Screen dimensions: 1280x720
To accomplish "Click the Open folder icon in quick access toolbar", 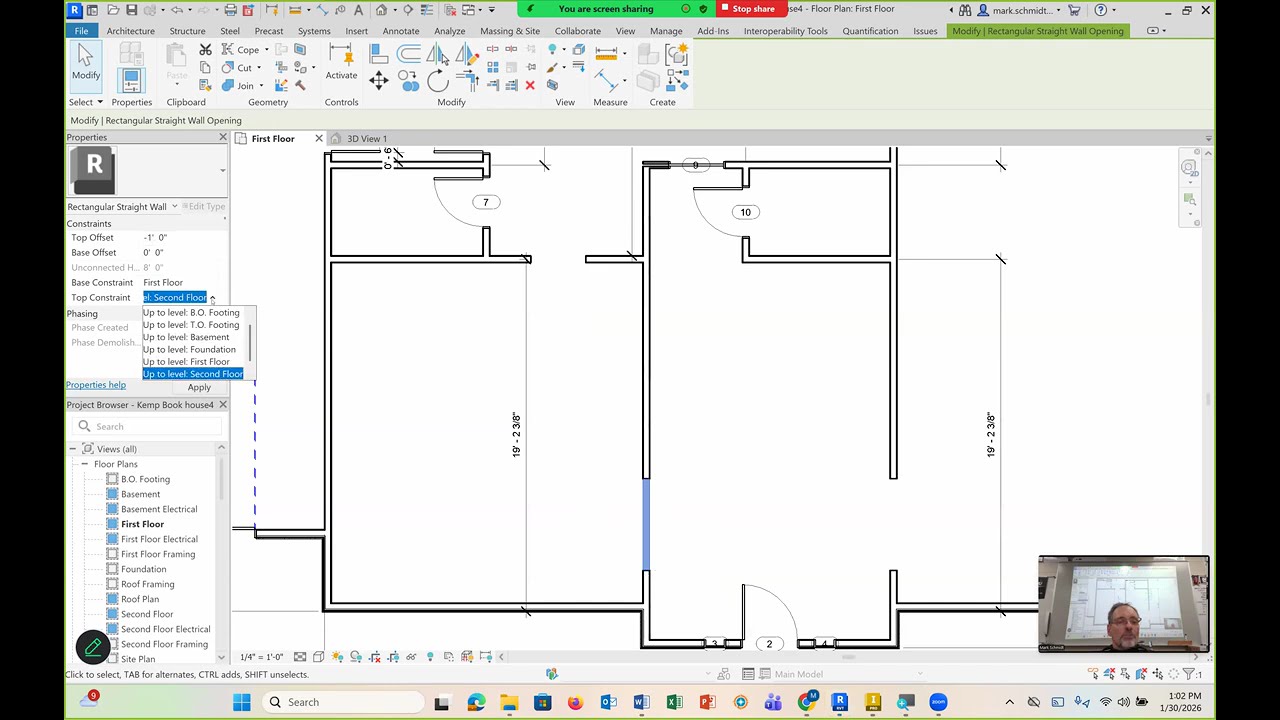I will pyautogui.click(x=115, y=10).
